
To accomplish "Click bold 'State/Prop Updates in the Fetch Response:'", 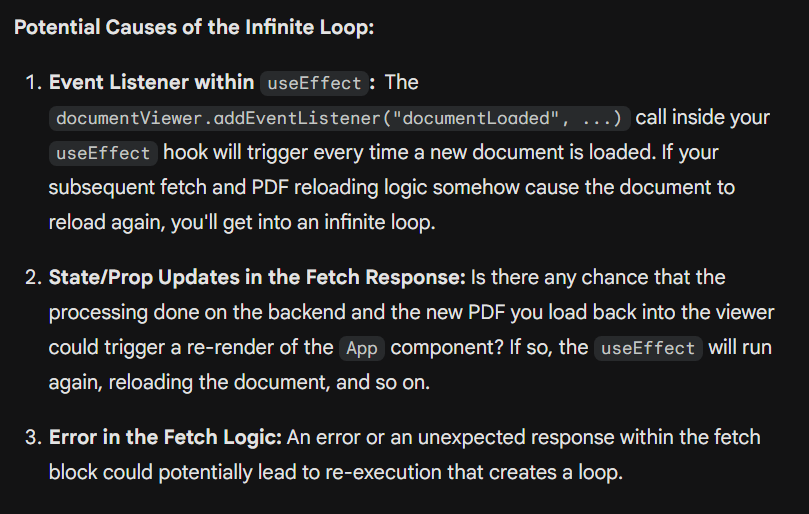I will (x=257, y=278).
